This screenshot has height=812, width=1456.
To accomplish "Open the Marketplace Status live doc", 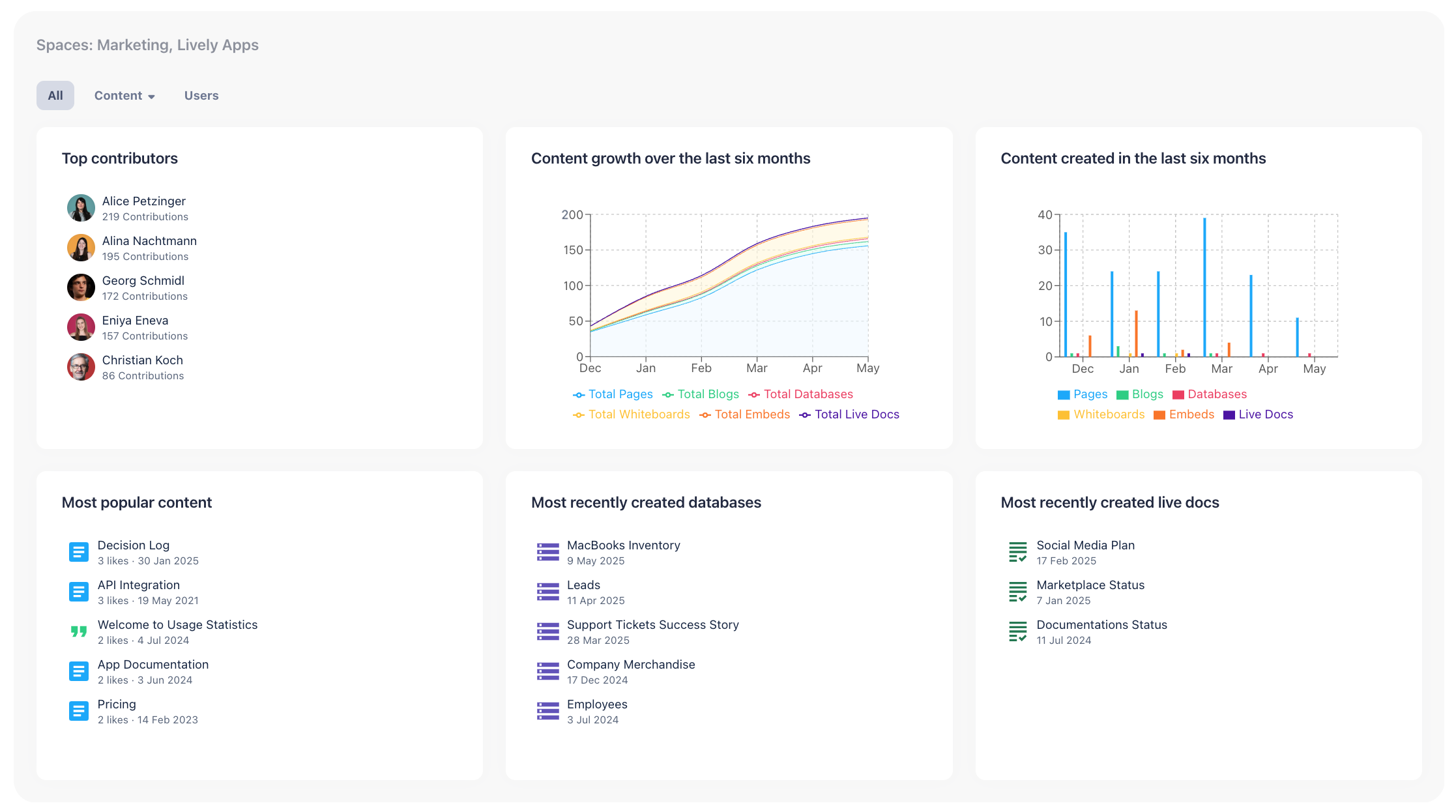I will (1090, 585).
